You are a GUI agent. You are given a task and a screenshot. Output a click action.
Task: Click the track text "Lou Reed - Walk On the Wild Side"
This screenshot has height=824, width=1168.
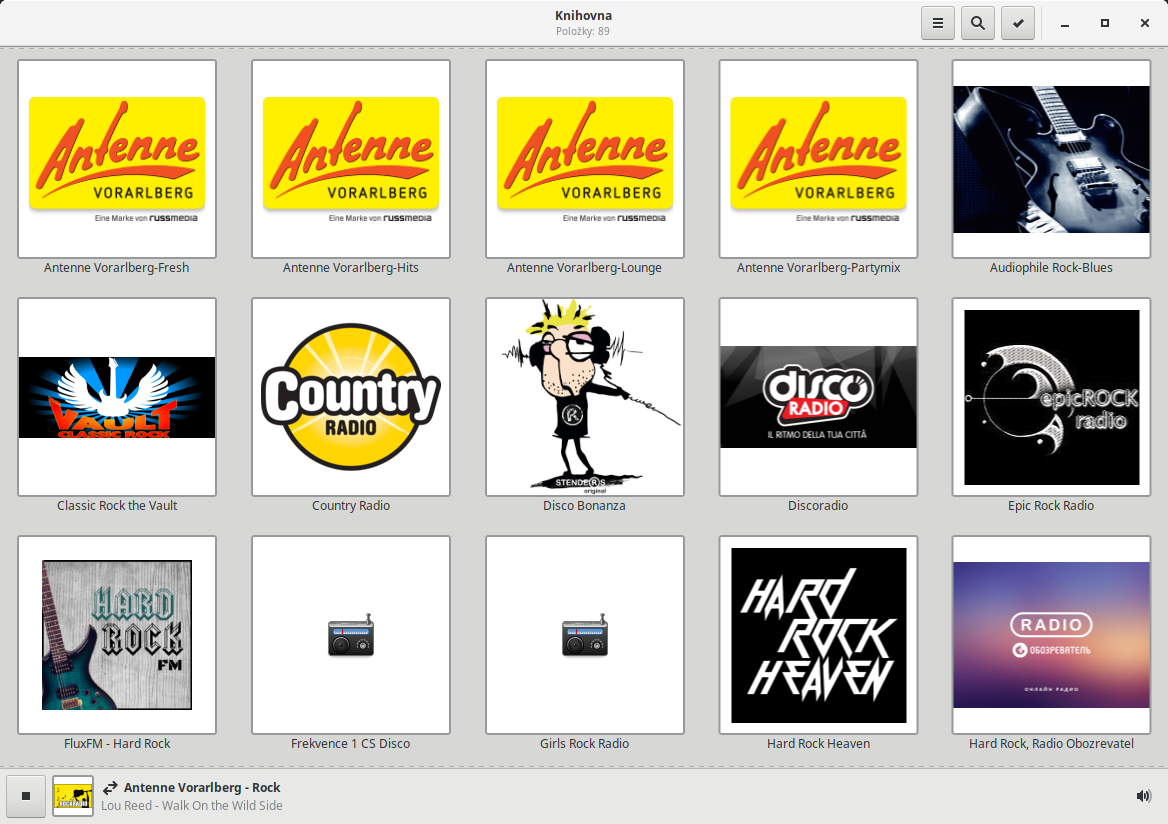point(191,805)
